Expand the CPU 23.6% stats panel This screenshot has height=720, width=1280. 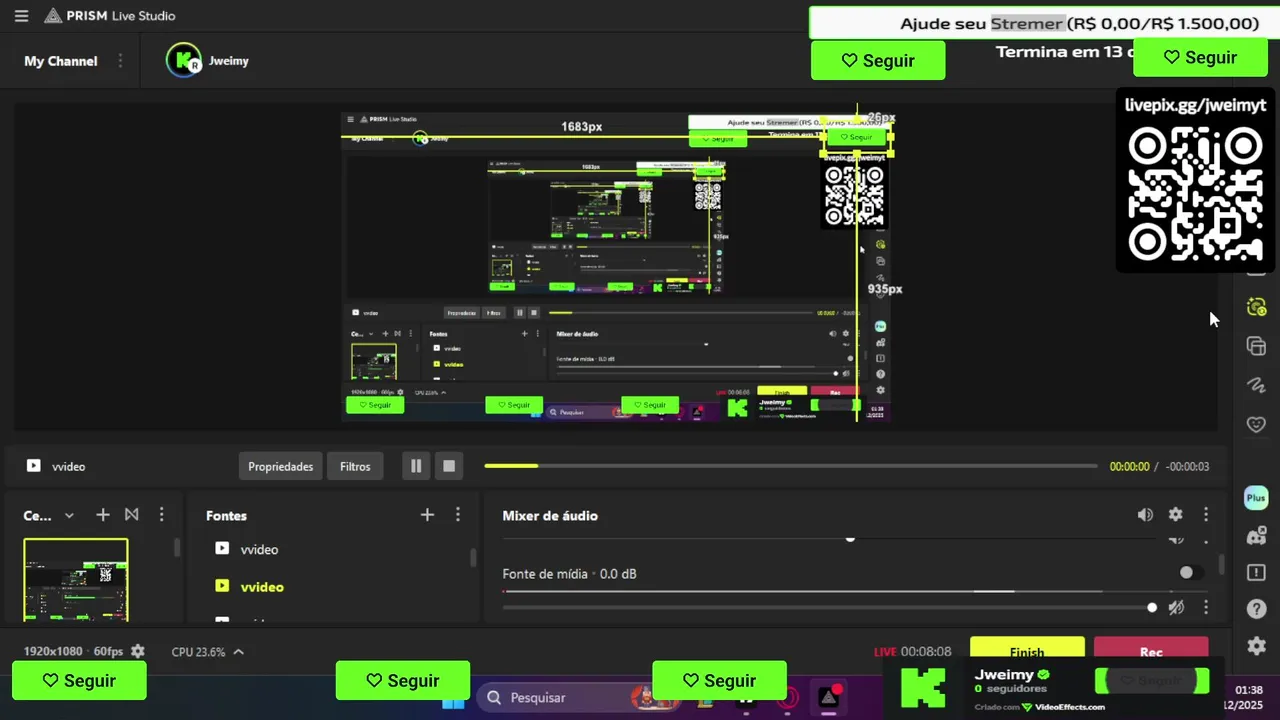(x=238, y=652)
